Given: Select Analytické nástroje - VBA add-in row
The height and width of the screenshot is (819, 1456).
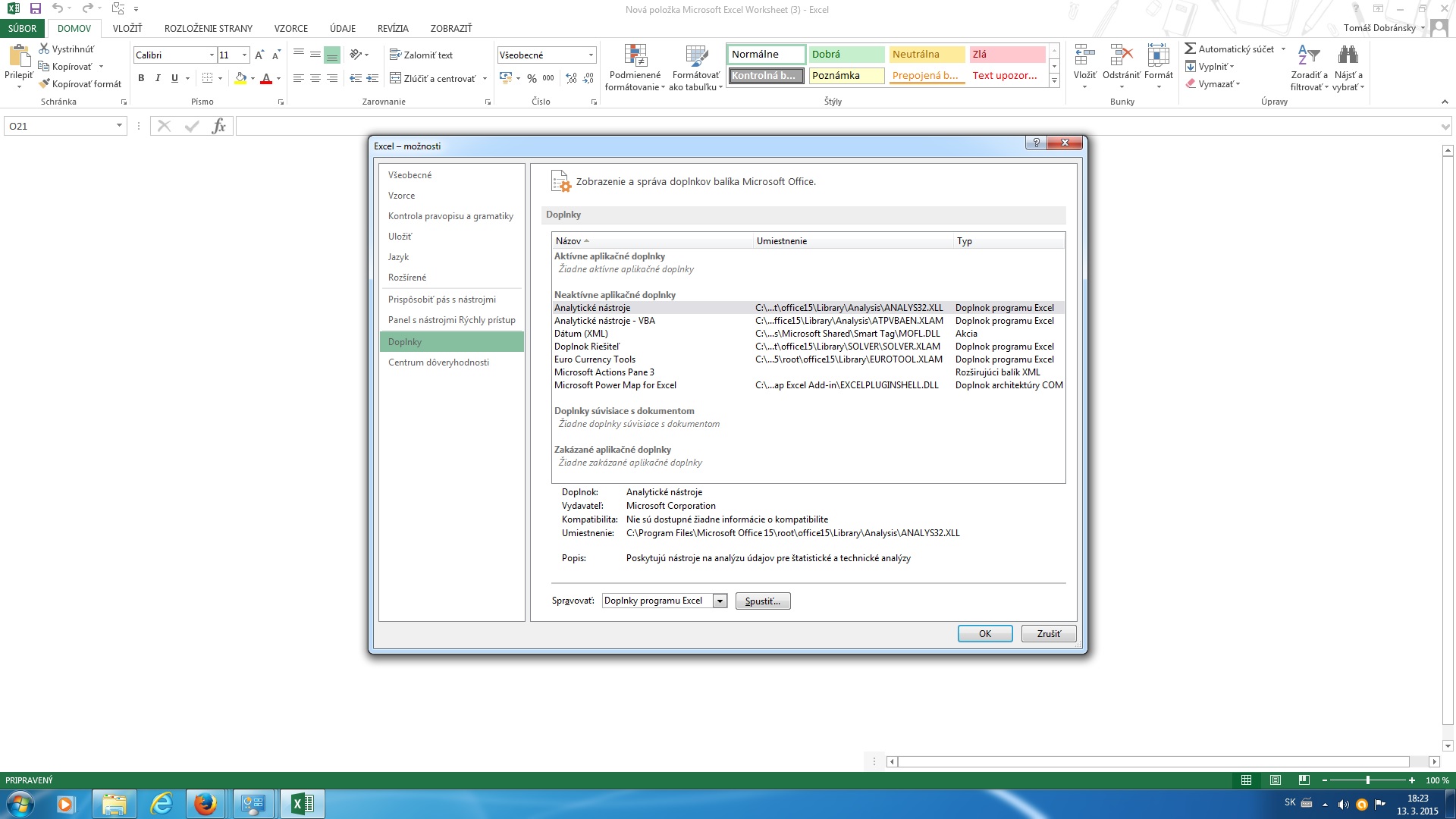Looking at the screenshot, I should (x=808, y=321).
